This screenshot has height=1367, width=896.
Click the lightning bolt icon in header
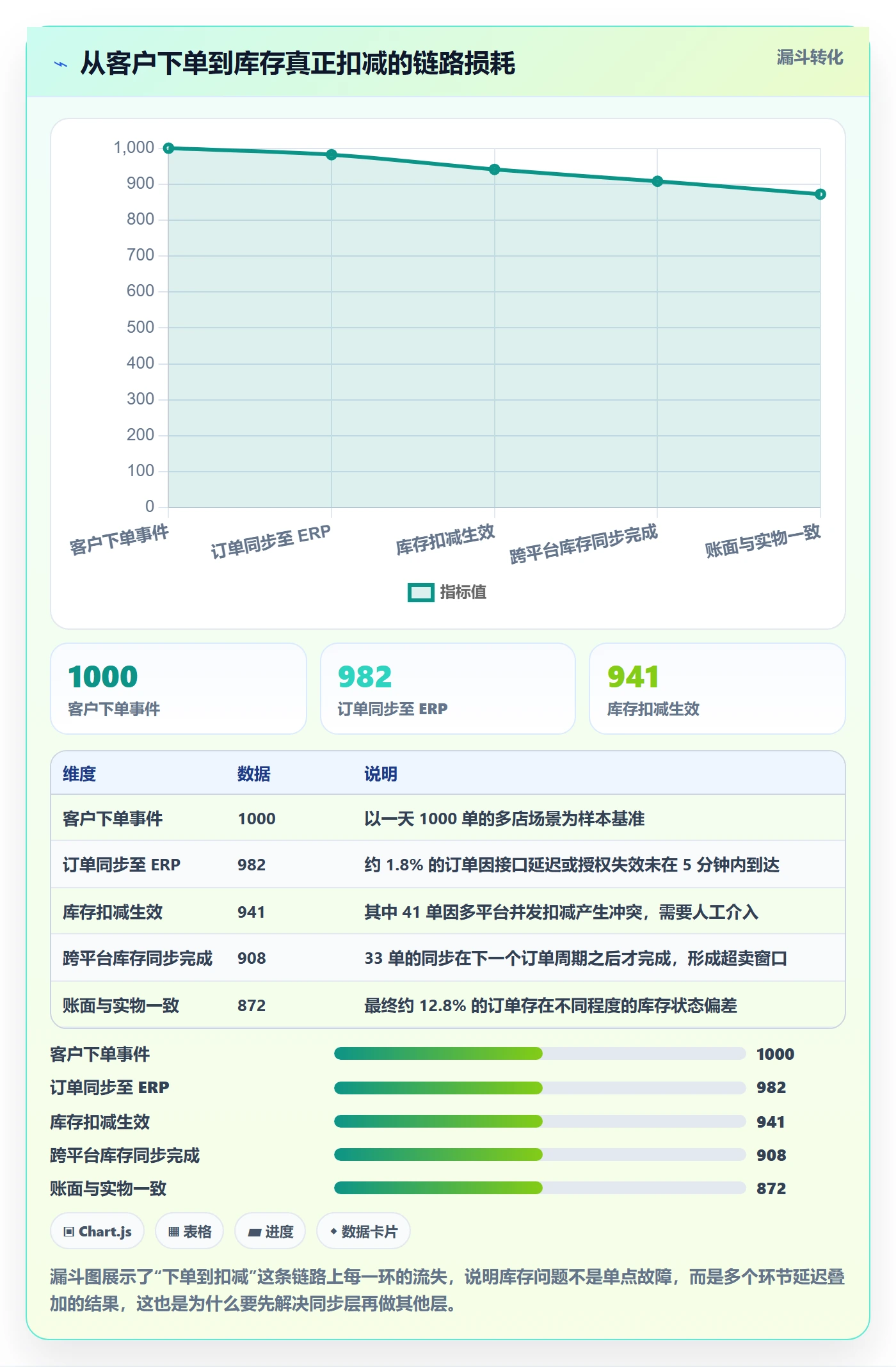click(61, 64)
